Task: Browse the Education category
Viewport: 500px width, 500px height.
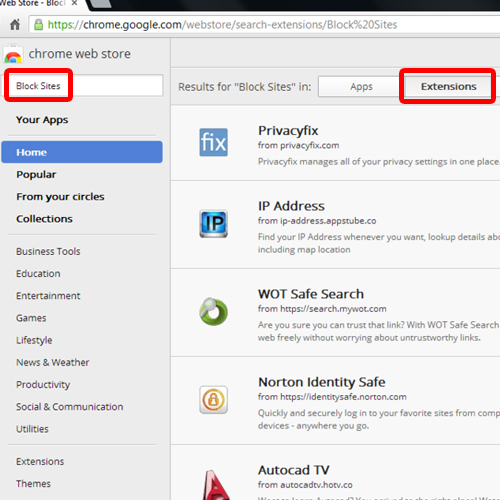Action: (x=38, y=273)
